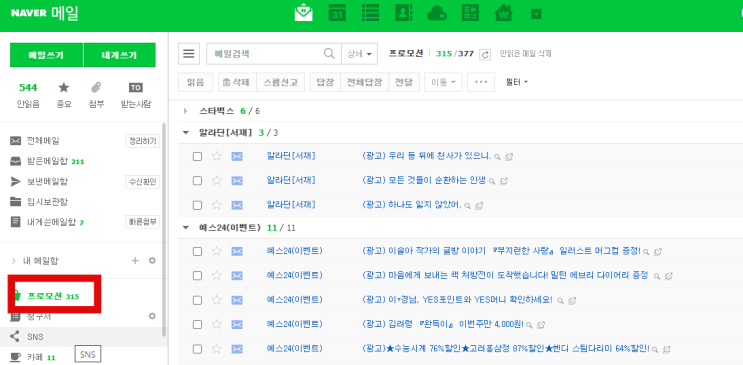Filter by attachment paperclip icon
743x365 pixels.
[96, 88]
